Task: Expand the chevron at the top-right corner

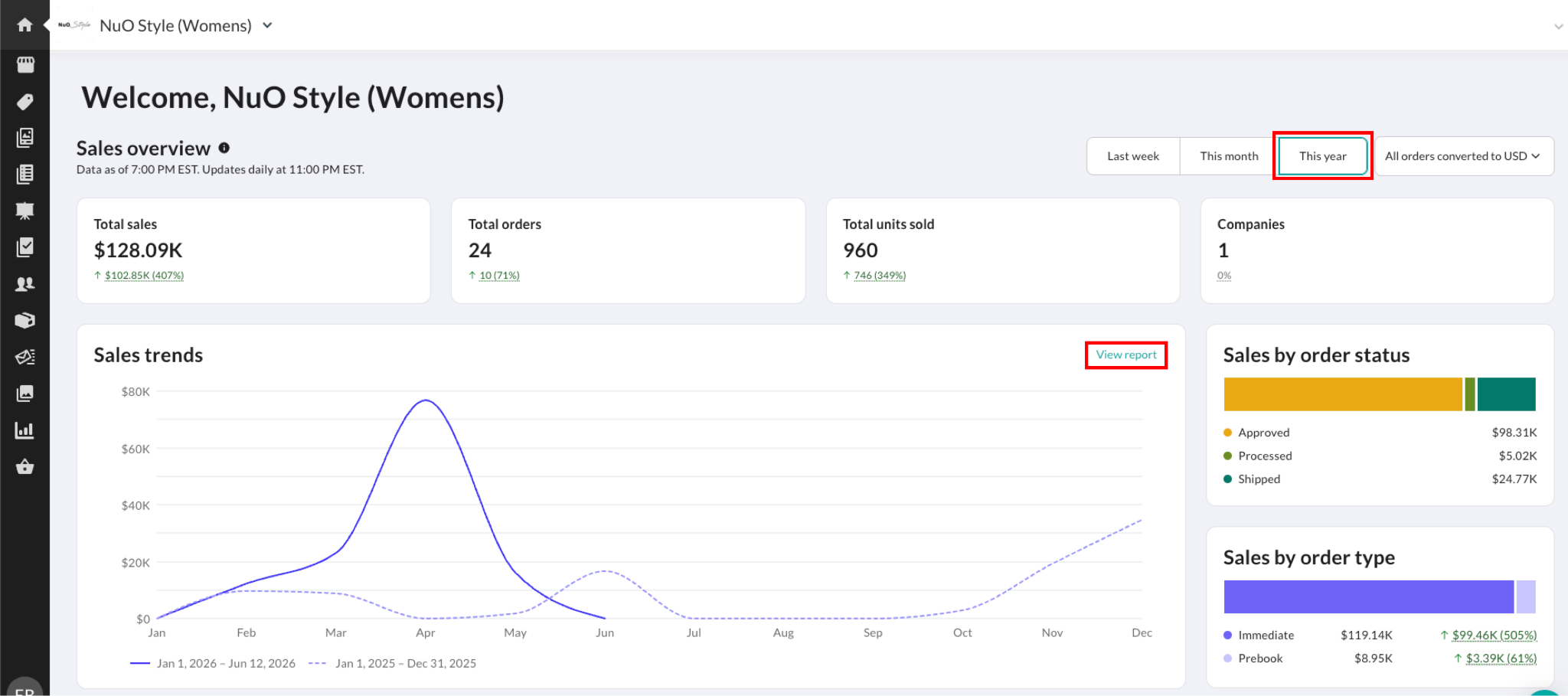Action: click(1558, 27)
